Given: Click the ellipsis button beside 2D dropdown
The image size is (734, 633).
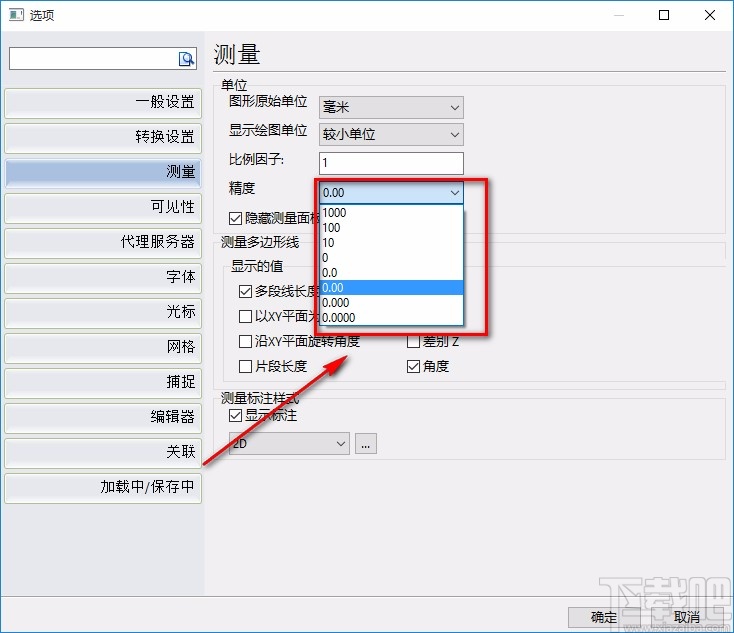Looking at the screenshot, I should (x=366, y=443).
